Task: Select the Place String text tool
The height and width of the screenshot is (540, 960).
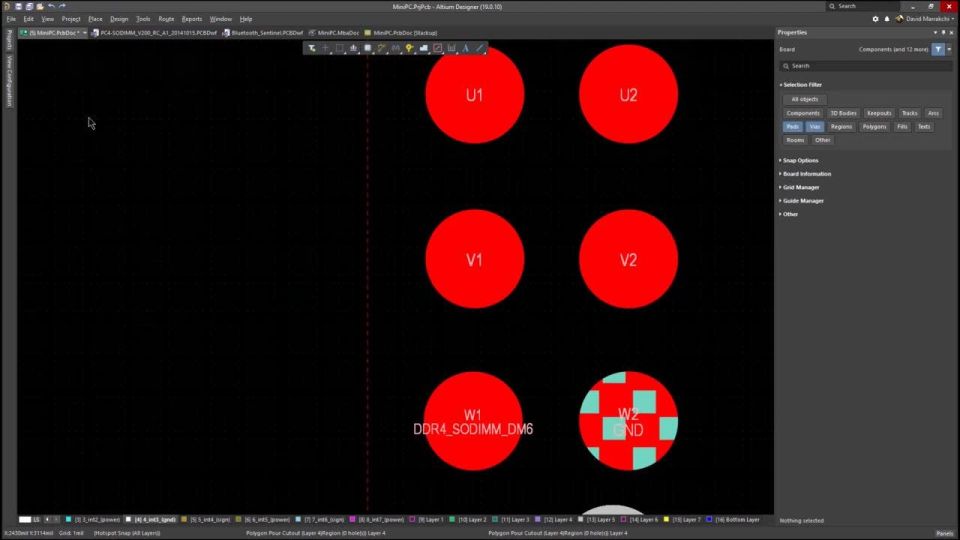Action: (466, 48)
